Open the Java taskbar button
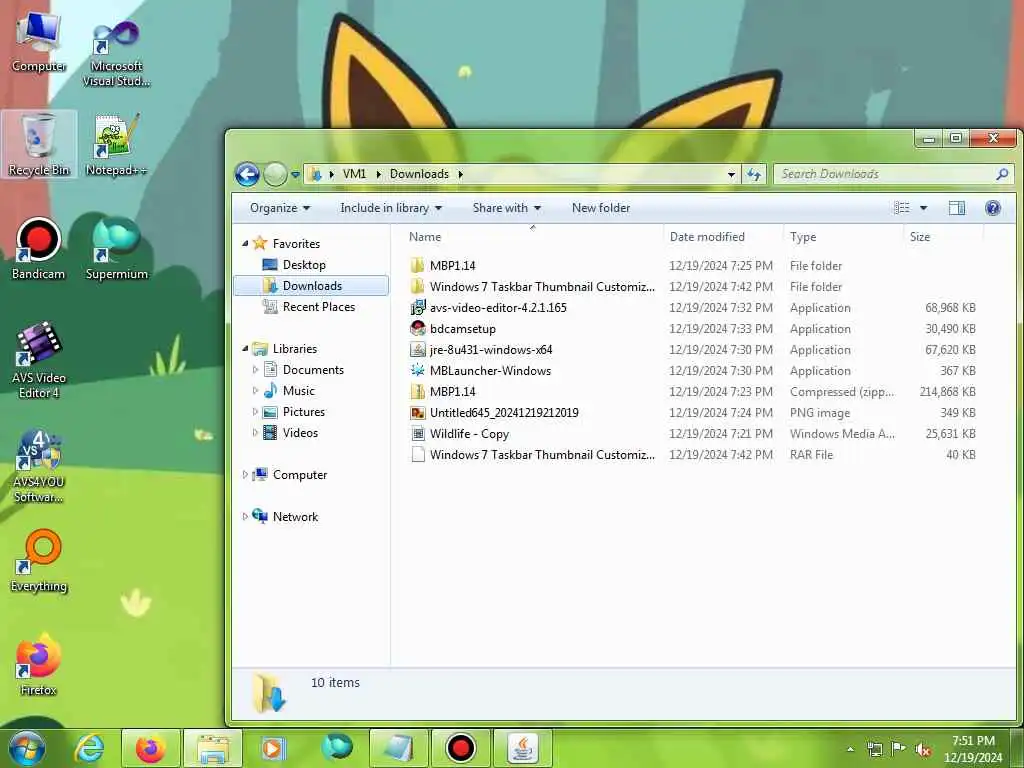 coord(523,748)
